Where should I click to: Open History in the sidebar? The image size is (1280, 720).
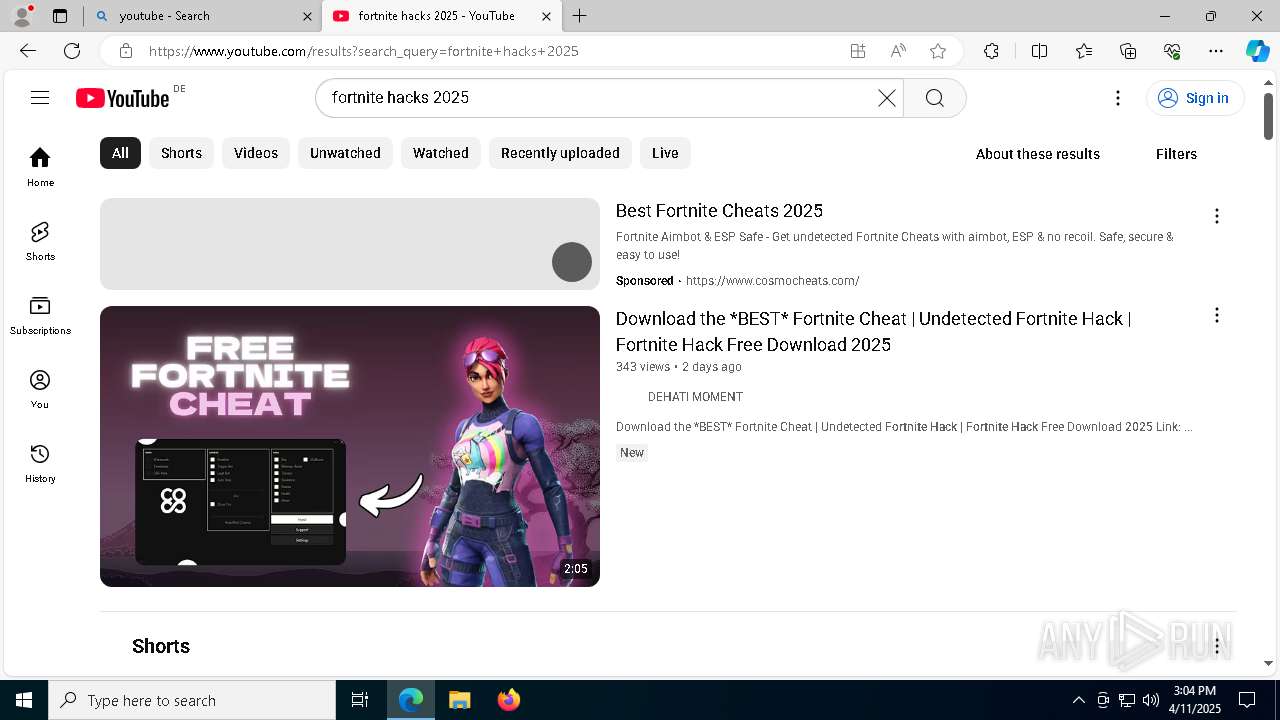pyautogui.click(x=40, y=463)
